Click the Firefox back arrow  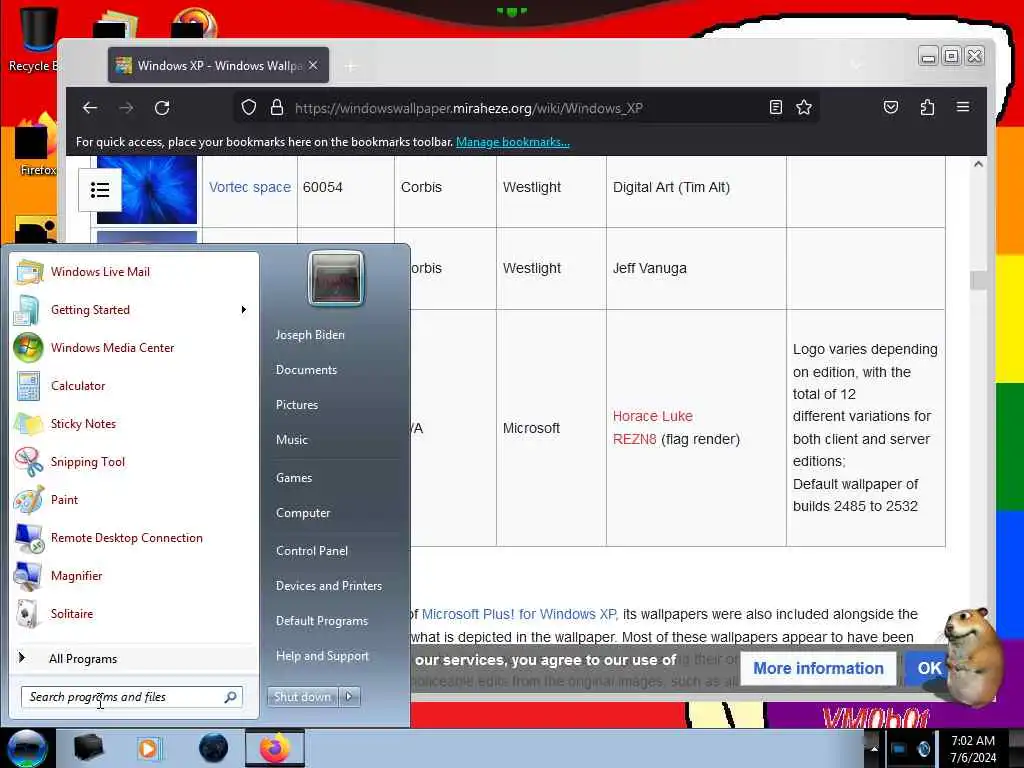[x=89, y=108]
